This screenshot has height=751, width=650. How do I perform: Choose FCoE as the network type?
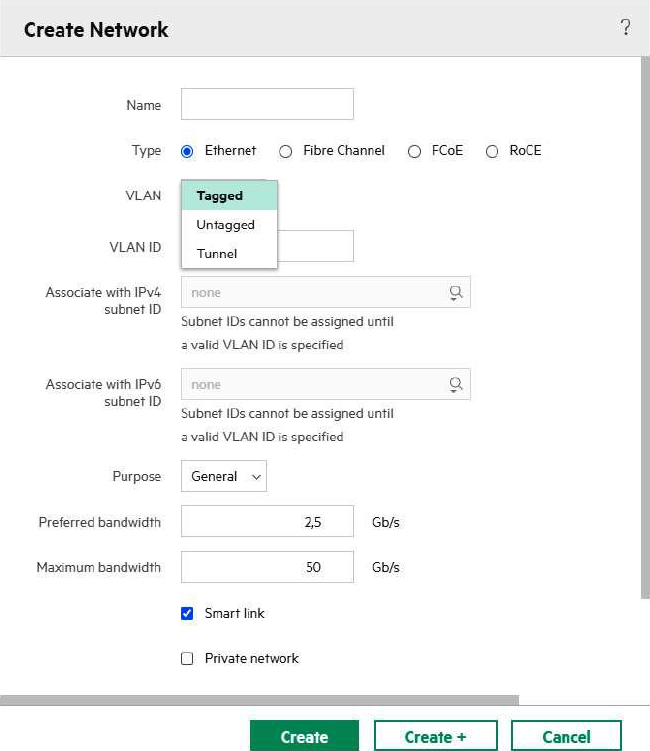tap(414, 151)
